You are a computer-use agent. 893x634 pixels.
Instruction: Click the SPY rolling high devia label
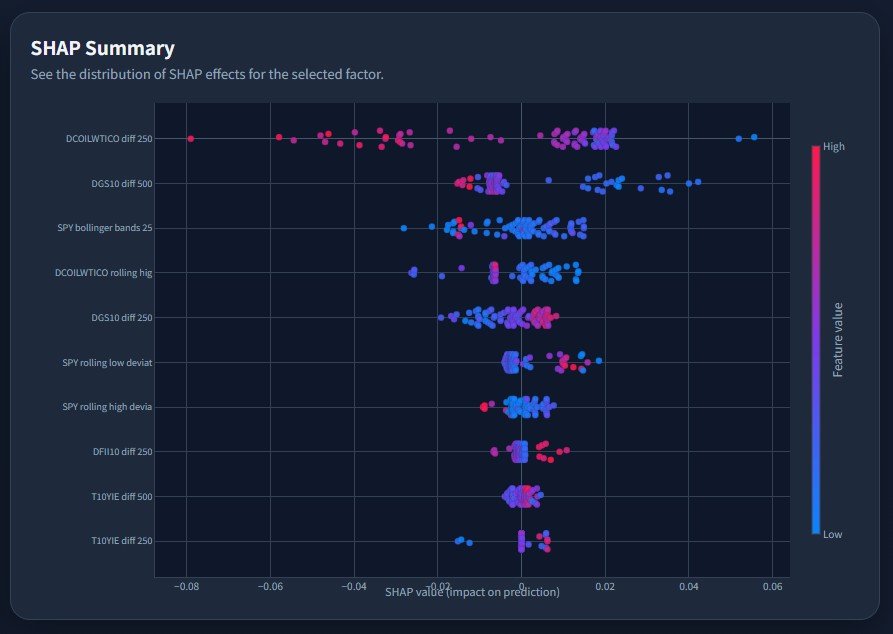click(x=107, y=407)
